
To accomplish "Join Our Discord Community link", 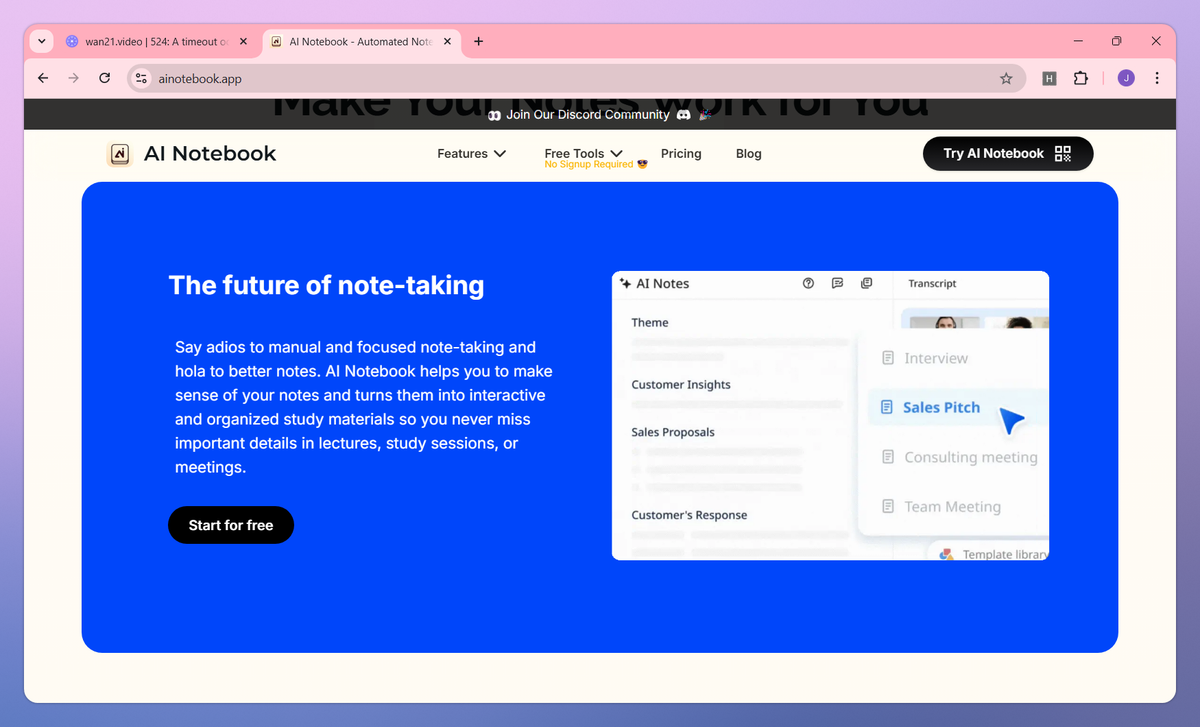I will click(588, 114).
